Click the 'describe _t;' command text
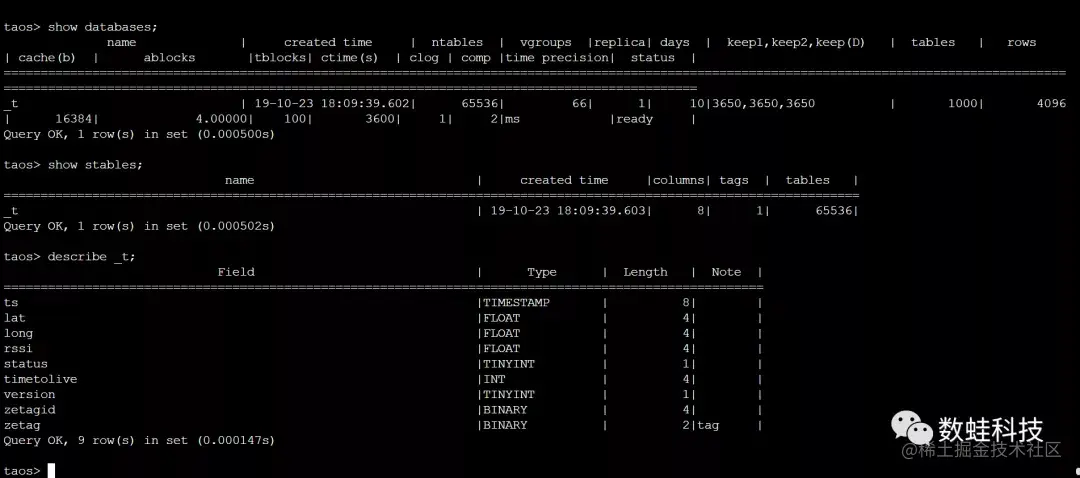The width and height of the screenshot is (1080, 478). [92, 257]
